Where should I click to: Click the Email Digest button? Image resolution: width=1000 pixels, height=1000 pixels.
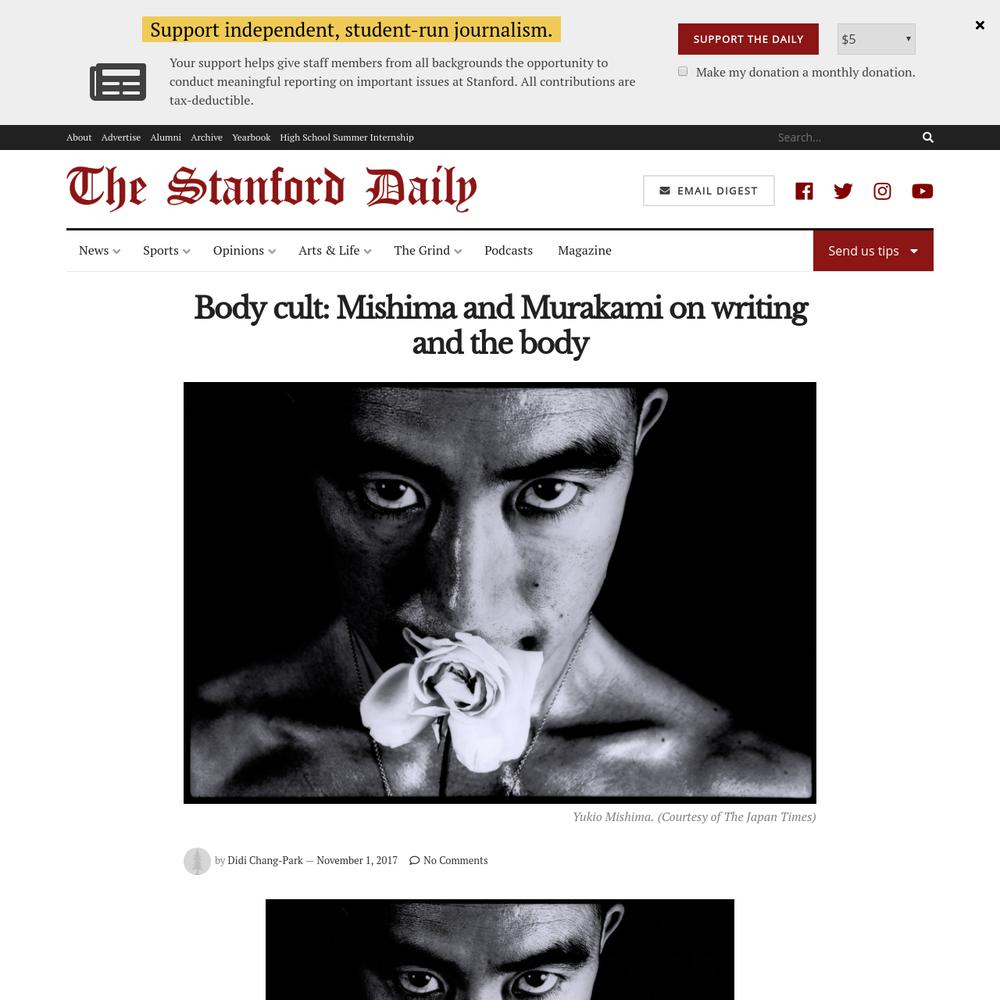709,191
